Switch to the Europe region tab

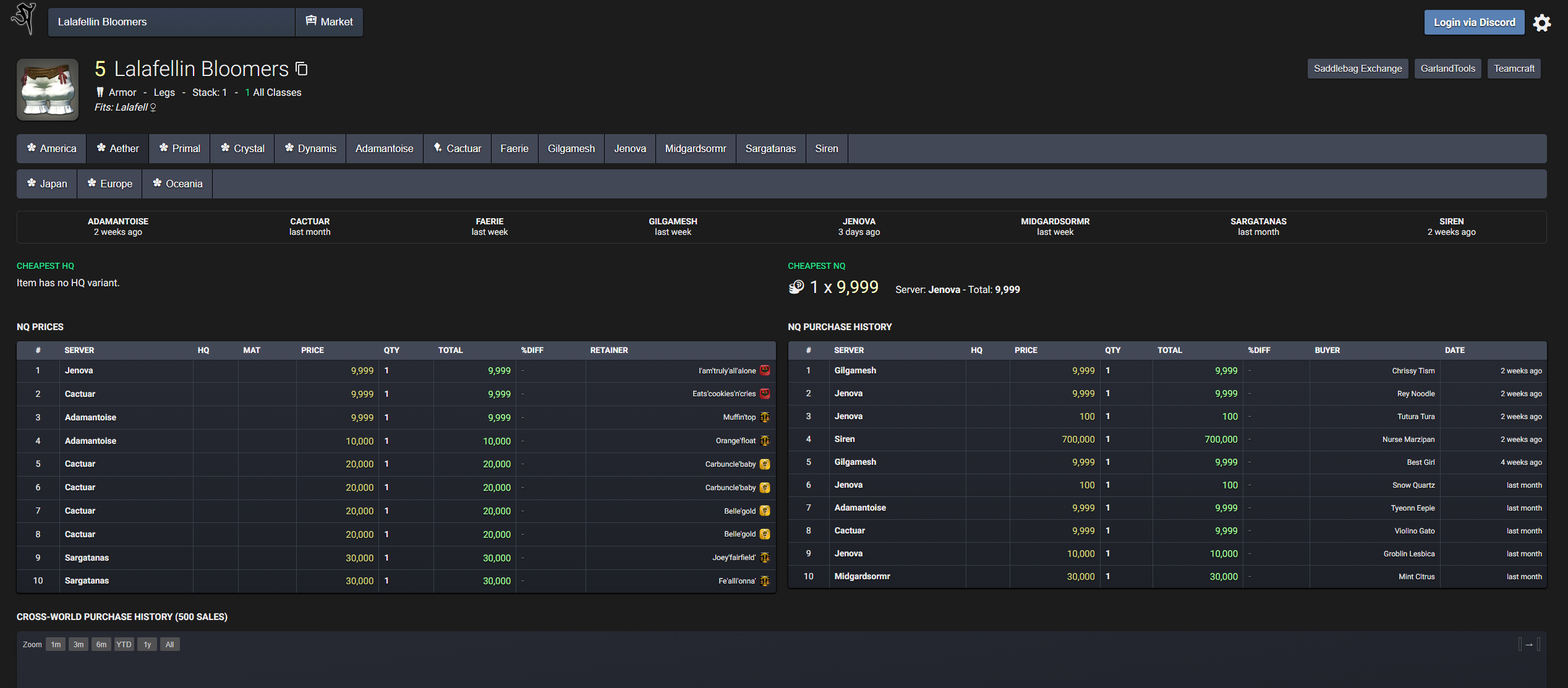pos(109,184)
